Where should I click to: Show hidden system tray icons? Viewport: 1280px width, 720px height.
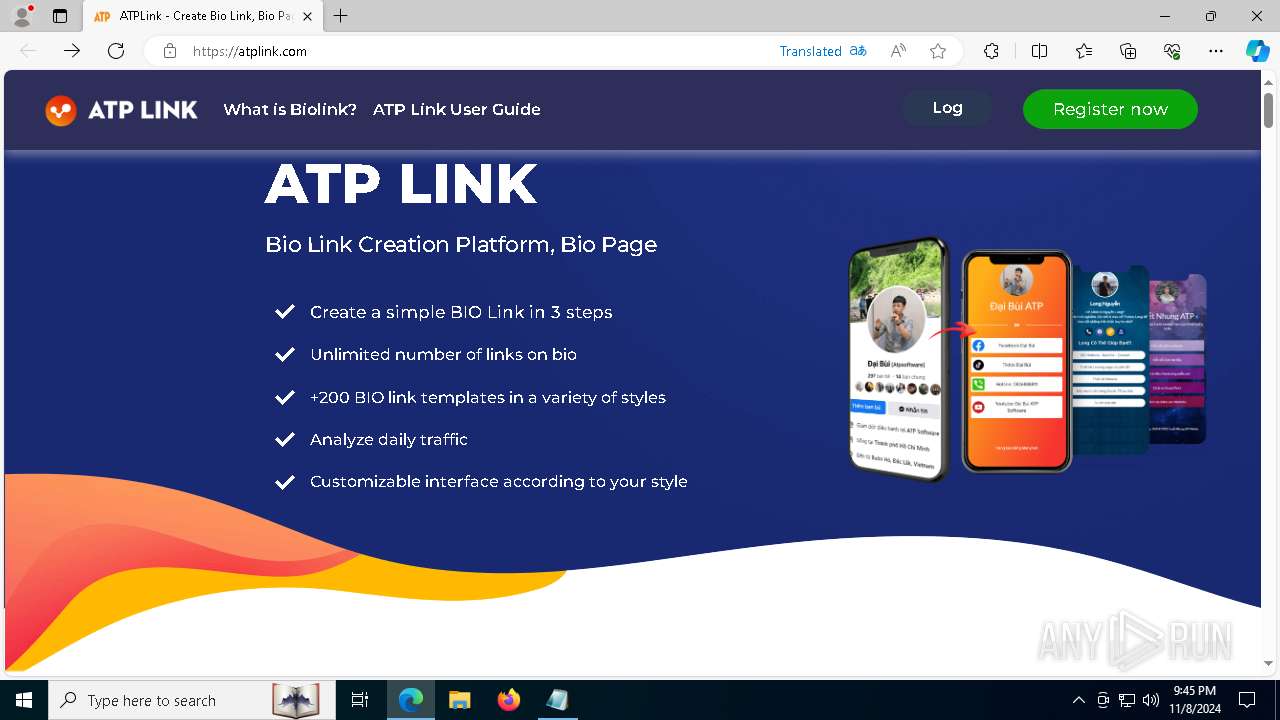[x=1078, y=700]
